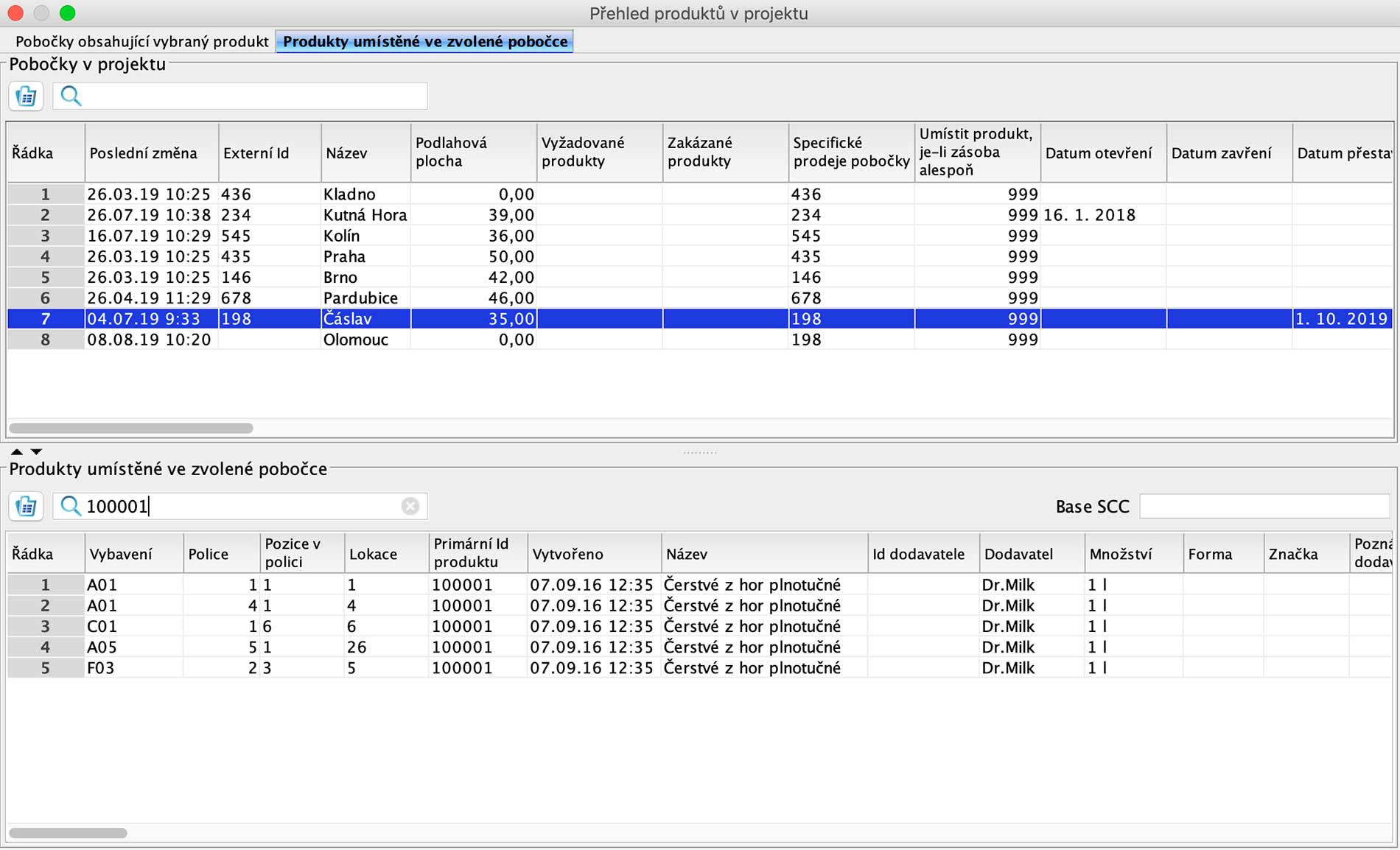Click into the Base SCC input field
The width and height of the screenshot is (1400, 850).
pos(1264,506)
